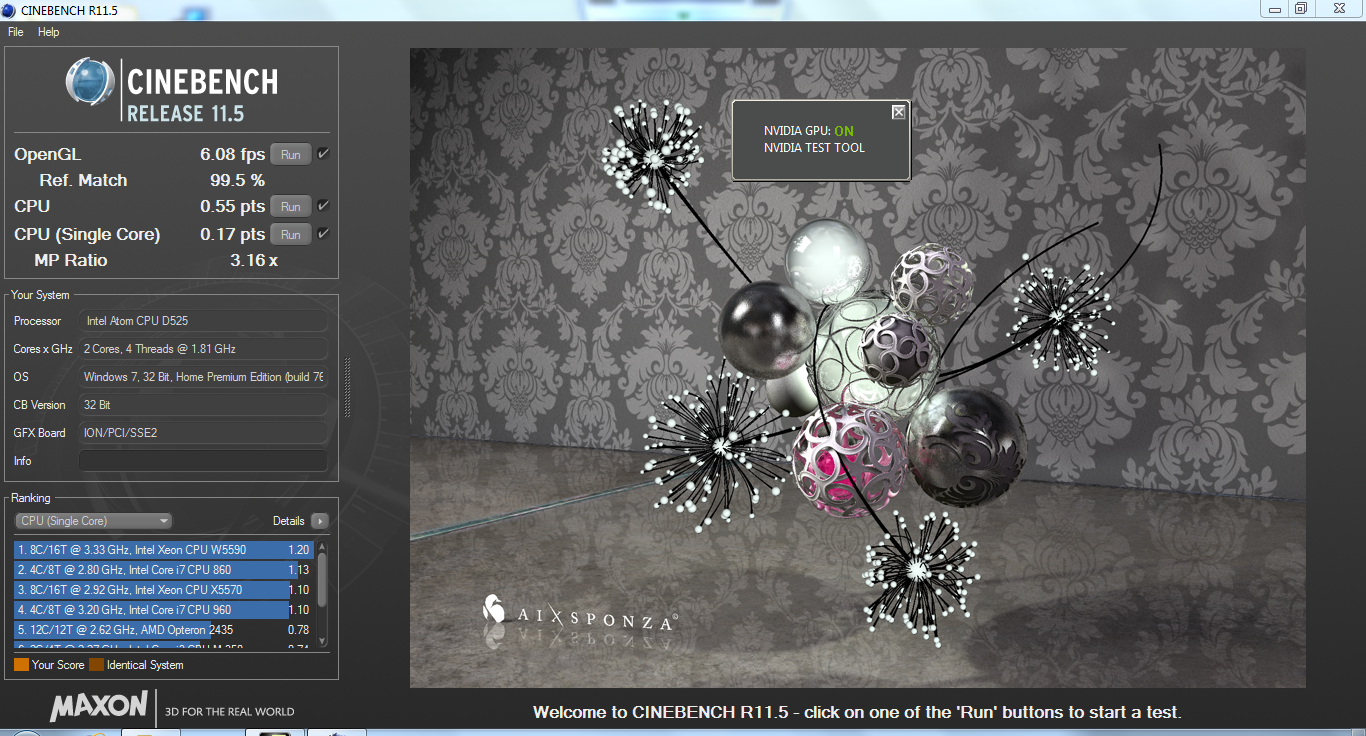Toggle the CPU test checkbox

323,206
